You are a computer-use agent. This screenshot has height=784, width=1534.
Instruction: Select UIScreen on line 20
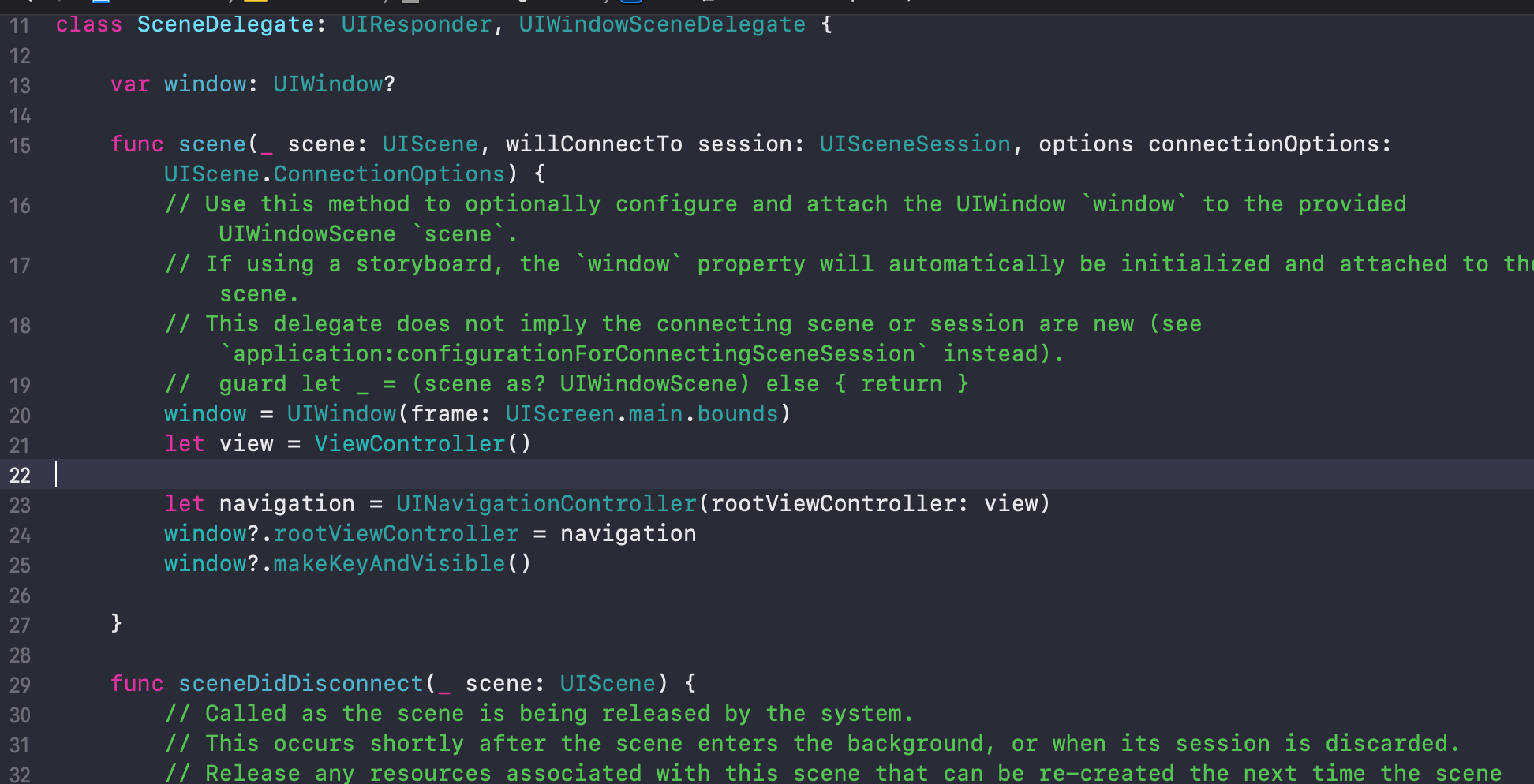point(560,414)
